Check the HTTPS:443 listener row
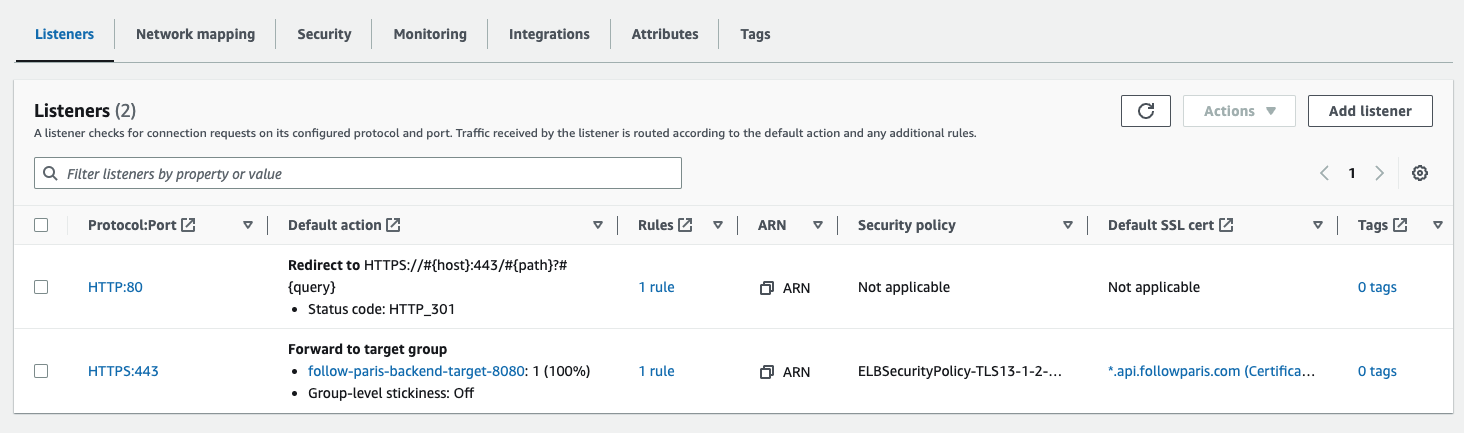The width and height of the screenshot is (1464, 433). (x=41, y=371)
